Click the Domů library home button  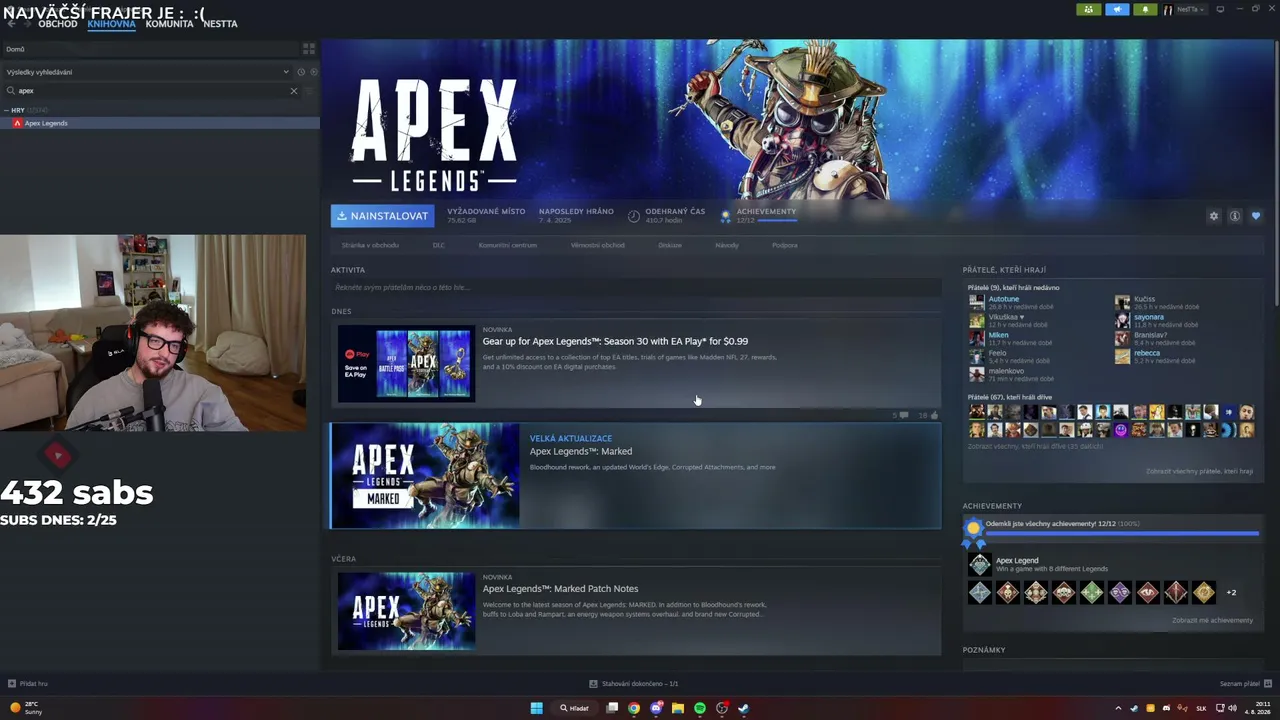coord(150,49)
